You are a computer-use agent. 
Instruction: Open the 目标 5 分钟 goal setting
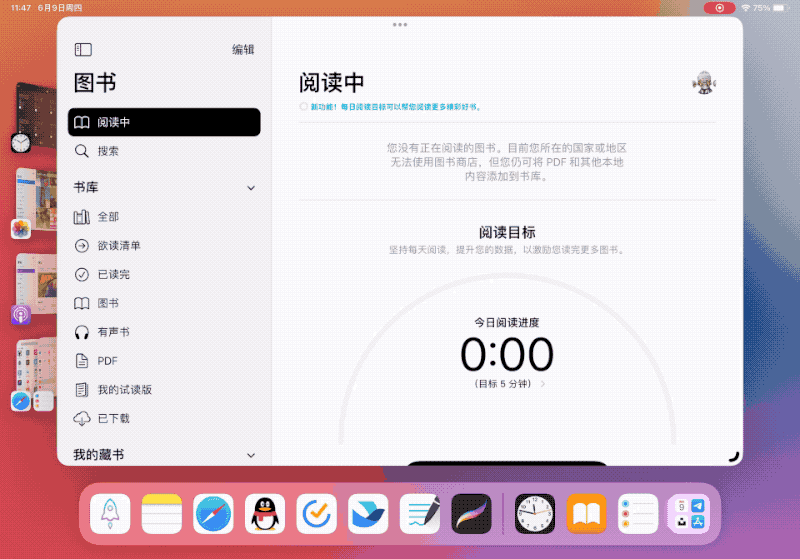click(509, 384)
